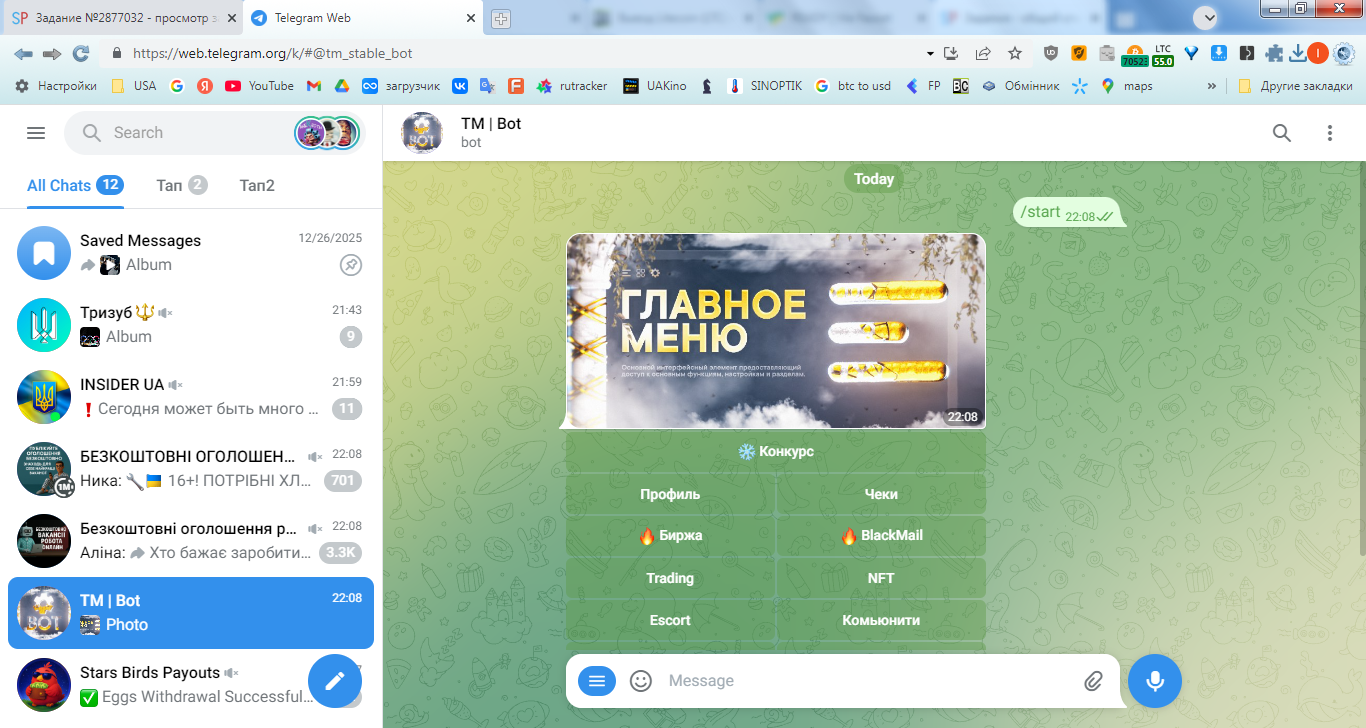
Task: Expand hidden bookmarks with double chevron
Action: tap(1212, 86)
